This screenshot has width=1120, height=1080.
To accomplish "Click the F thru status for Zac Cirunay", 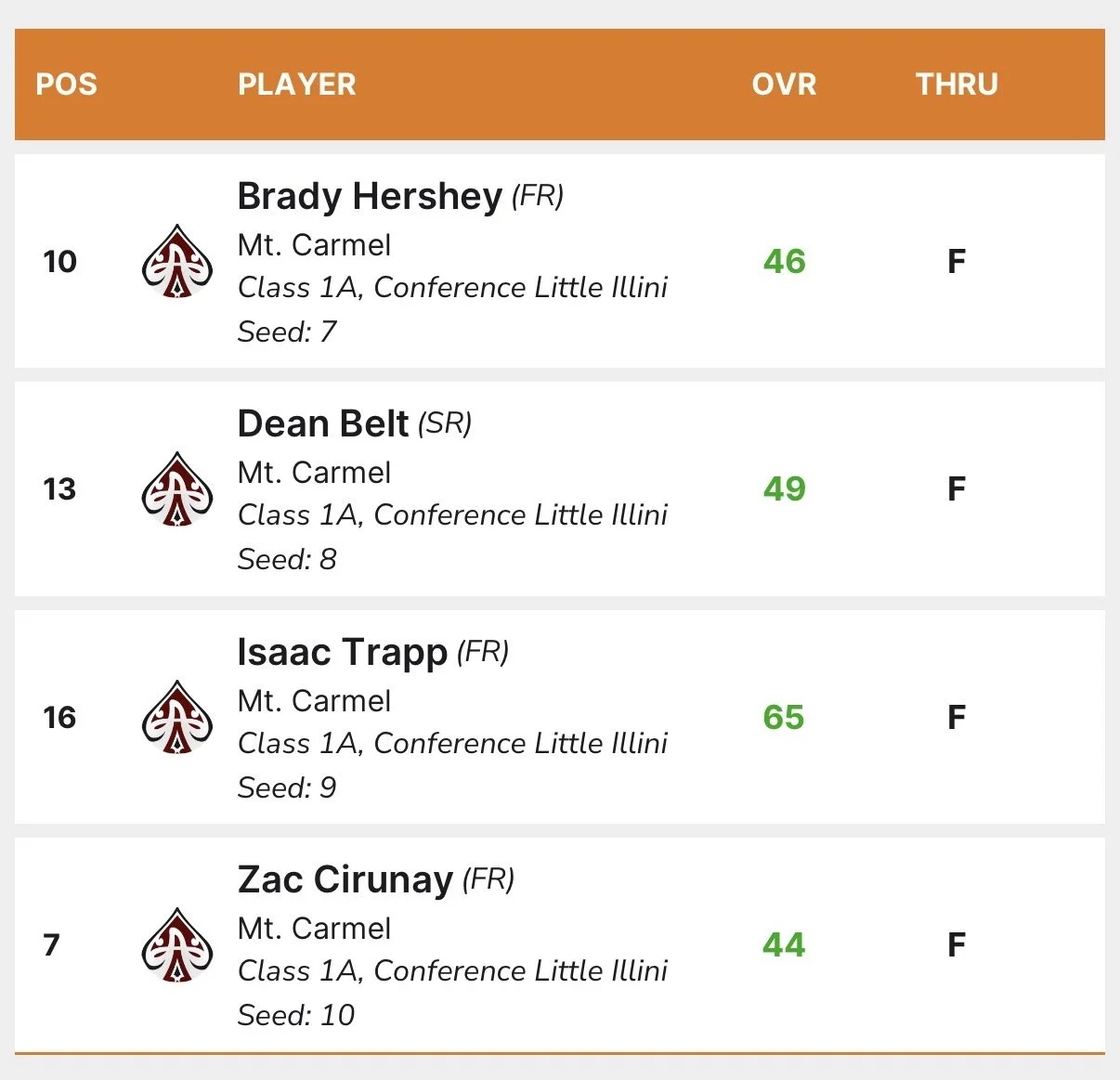I will pyautogui.click(x=957, y=945).
